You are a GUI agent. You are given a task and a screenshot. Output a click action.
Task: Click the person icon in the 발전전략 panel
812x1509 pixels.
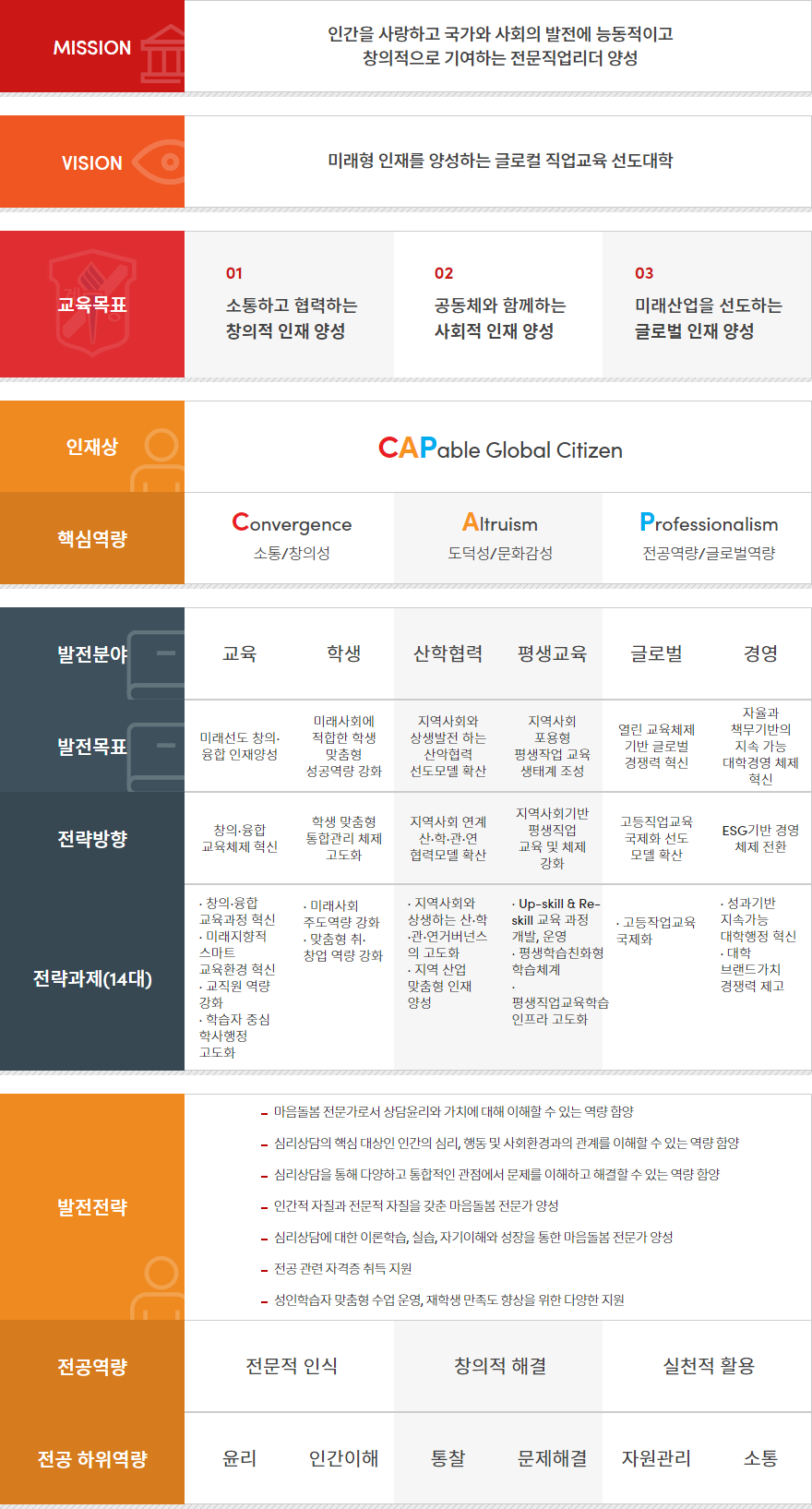pyautogui.click(x=159, y=1286)
